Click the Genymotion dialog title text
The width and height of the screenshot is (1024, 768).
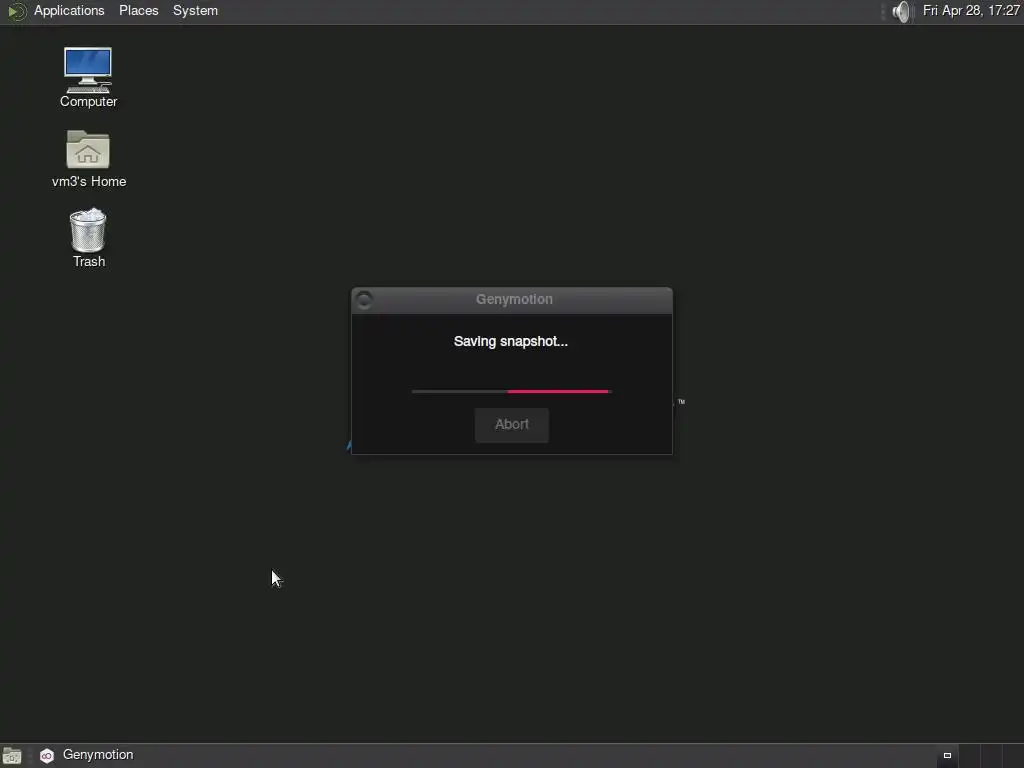(514, 299)
